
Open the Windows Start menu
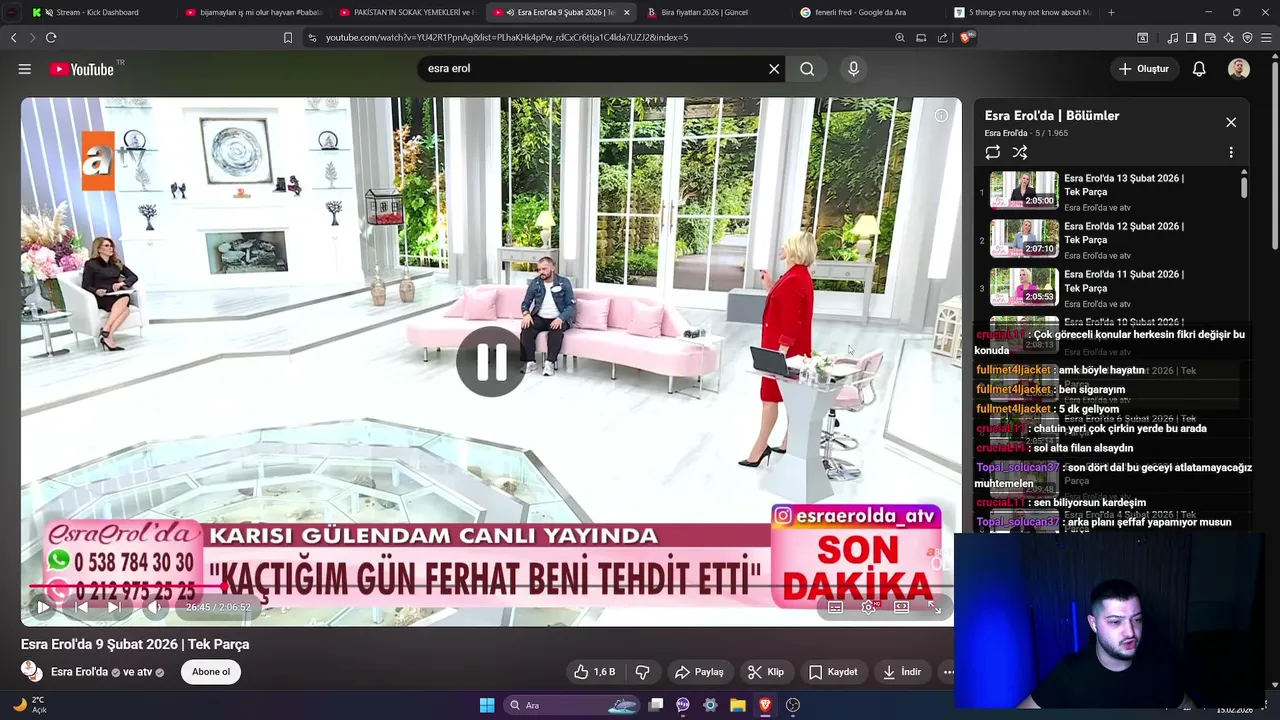(x=487, y=705)
